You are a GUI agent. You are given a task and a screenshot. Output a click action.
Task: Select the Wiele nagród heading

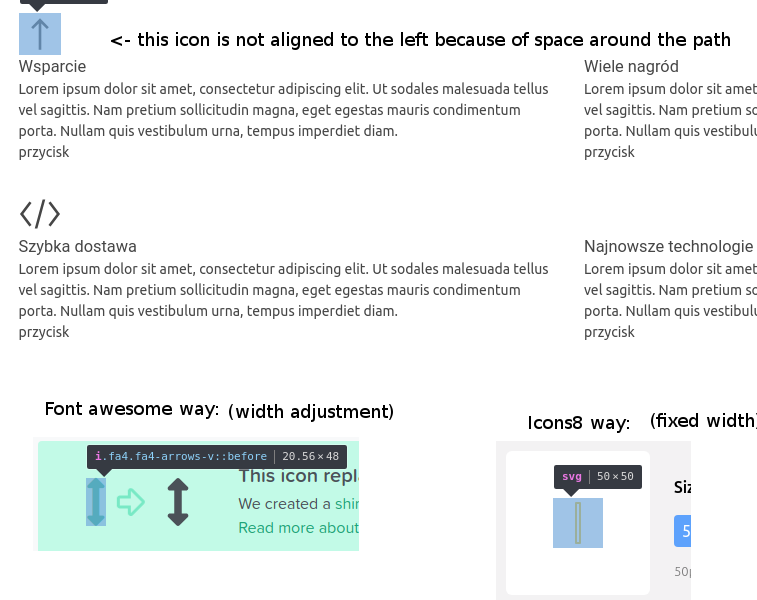tap(631, 66)
